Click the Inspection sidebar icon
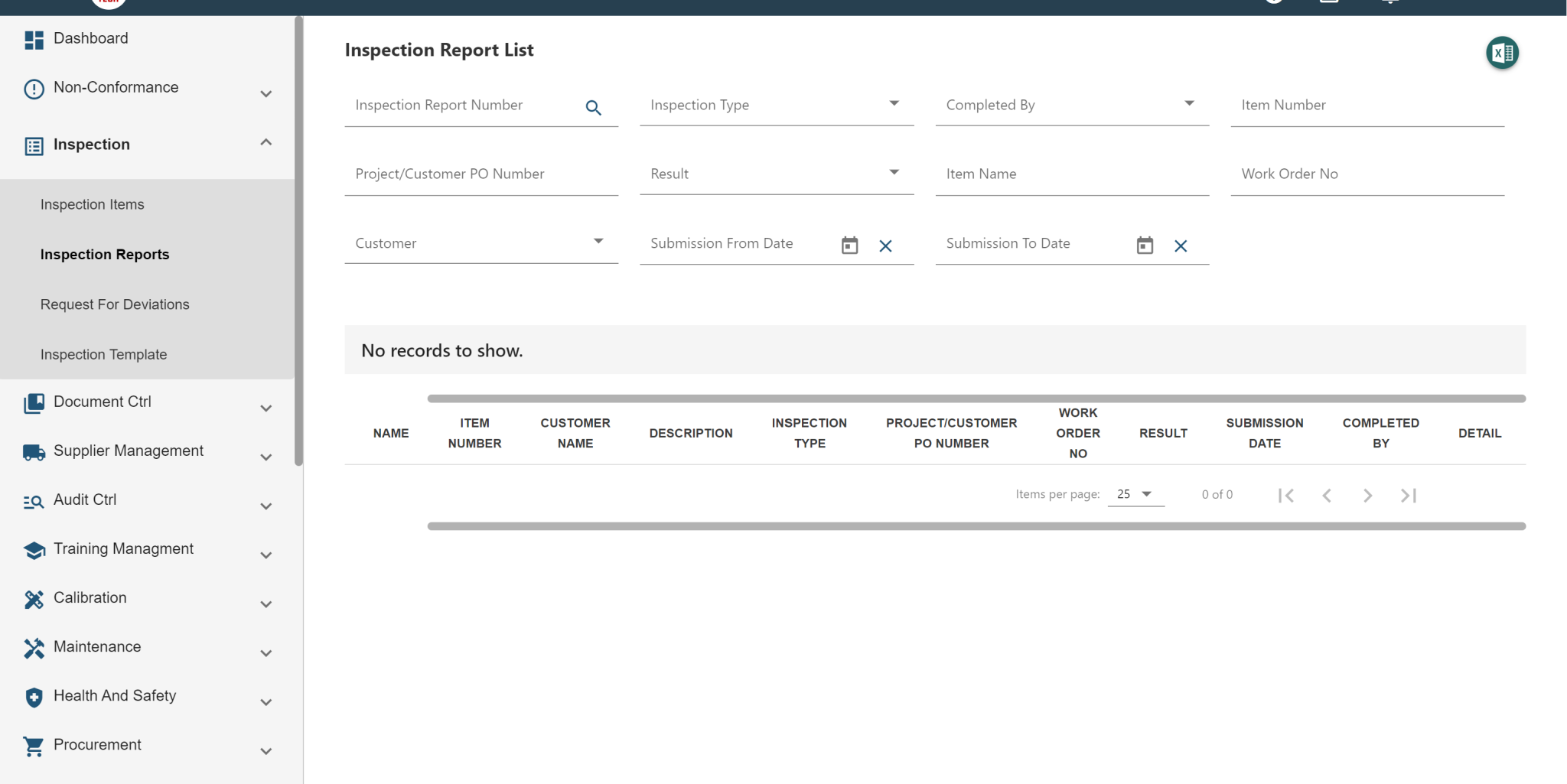Image resolution: width=1567 pixels, height=784 pixels. click(34, 145)
